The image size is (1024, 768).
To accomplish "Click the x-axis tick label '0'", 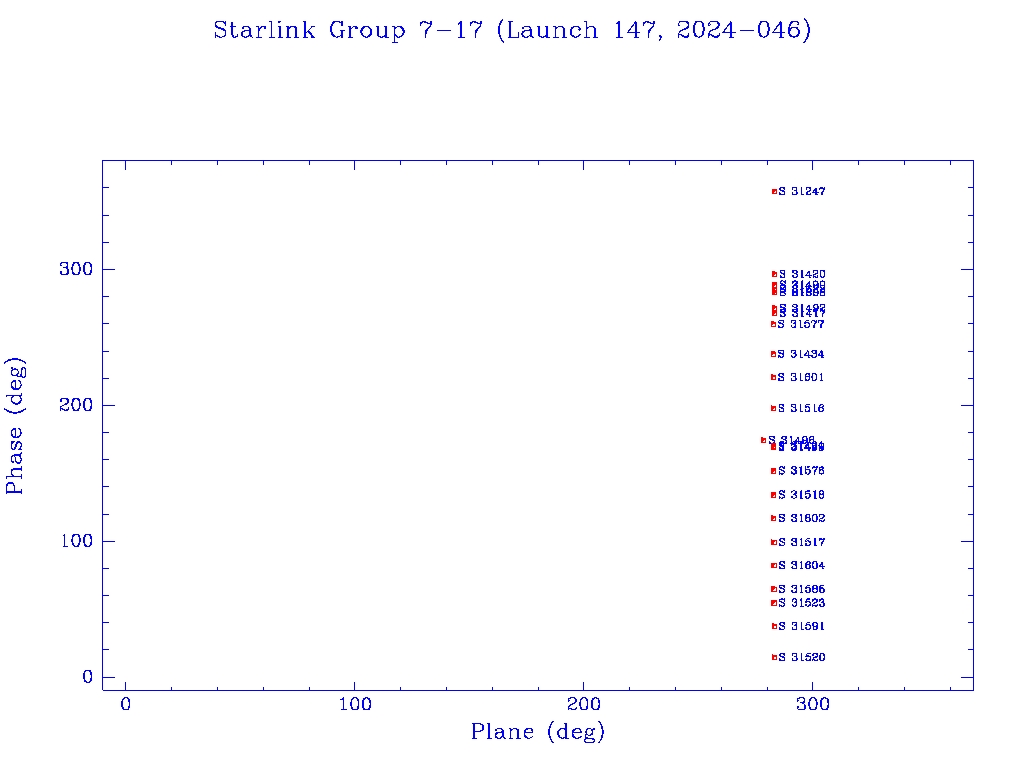I will pyautogui.click(x=125, y=704).
